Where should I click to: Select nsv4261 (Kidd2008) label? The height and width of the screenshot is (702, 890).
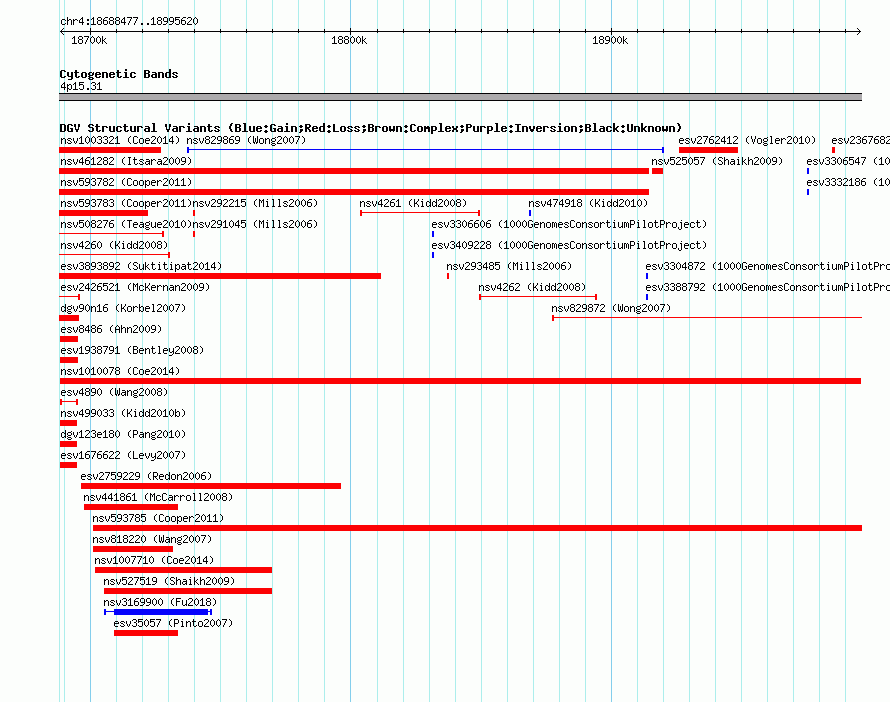point(413,203)
